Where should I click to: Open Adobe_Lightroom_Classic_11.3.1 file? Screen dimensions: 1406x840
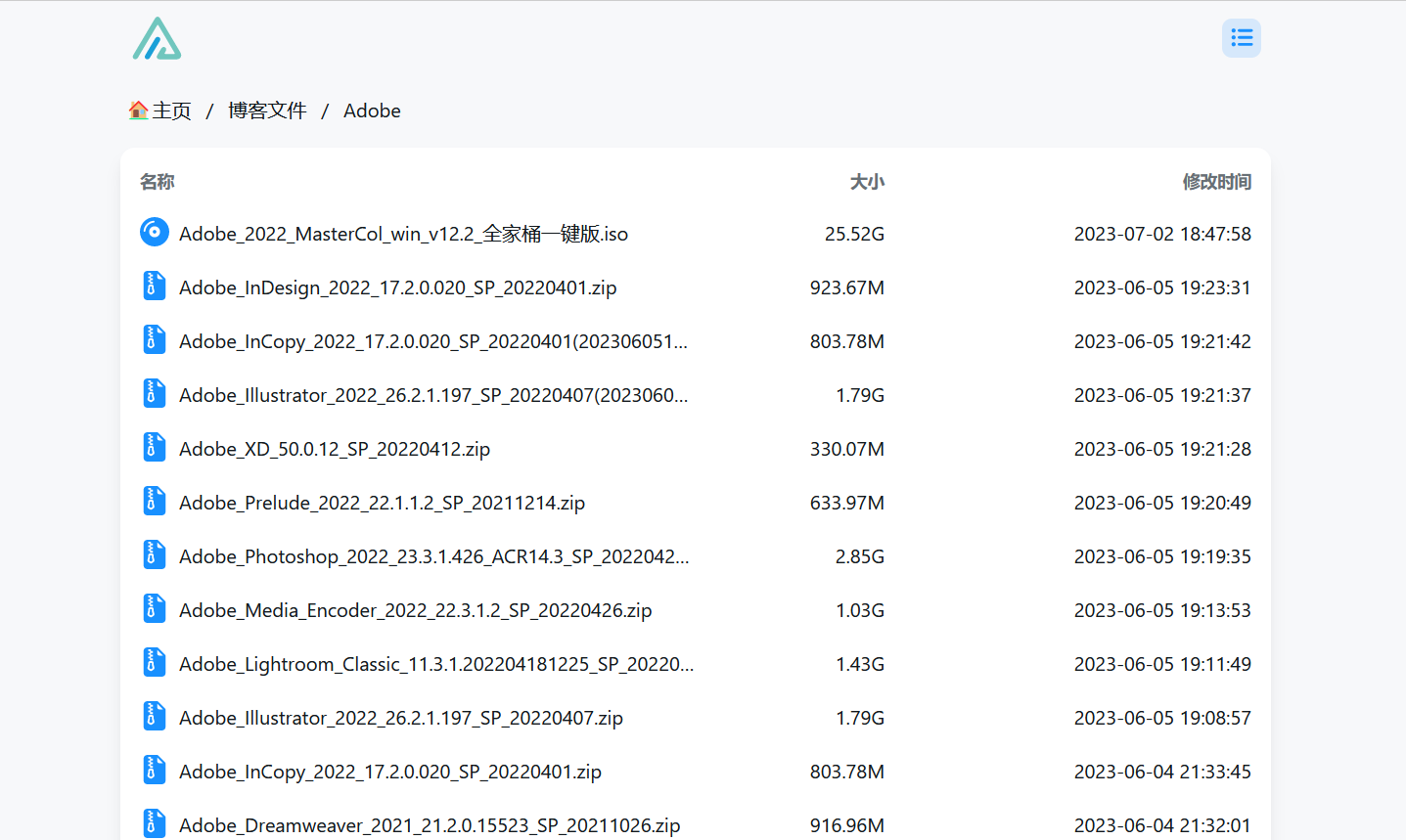click(436, 664)
